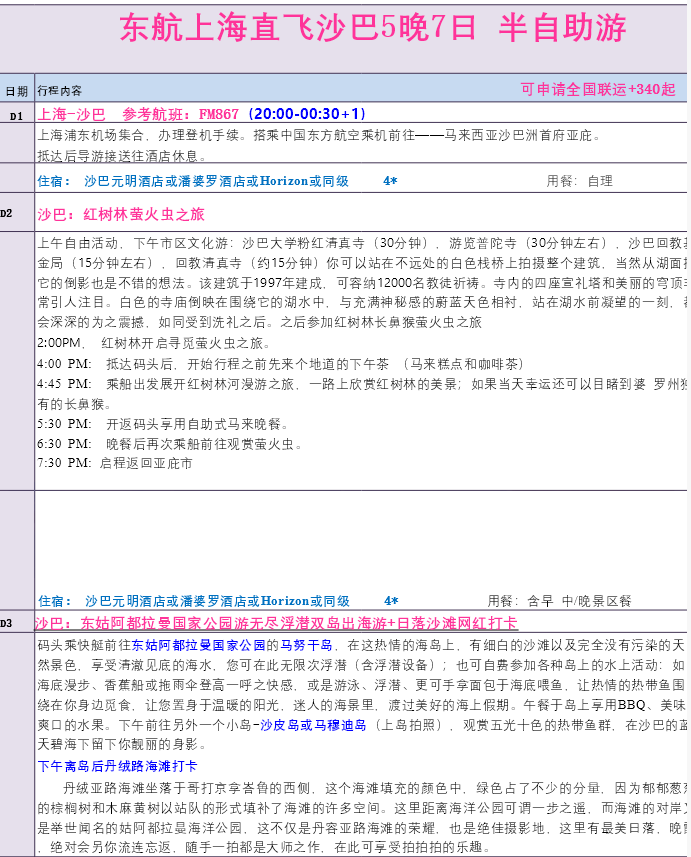Click line 有的长鼻猴
Viewport: 691px width, 857px height.
(74, 404)
